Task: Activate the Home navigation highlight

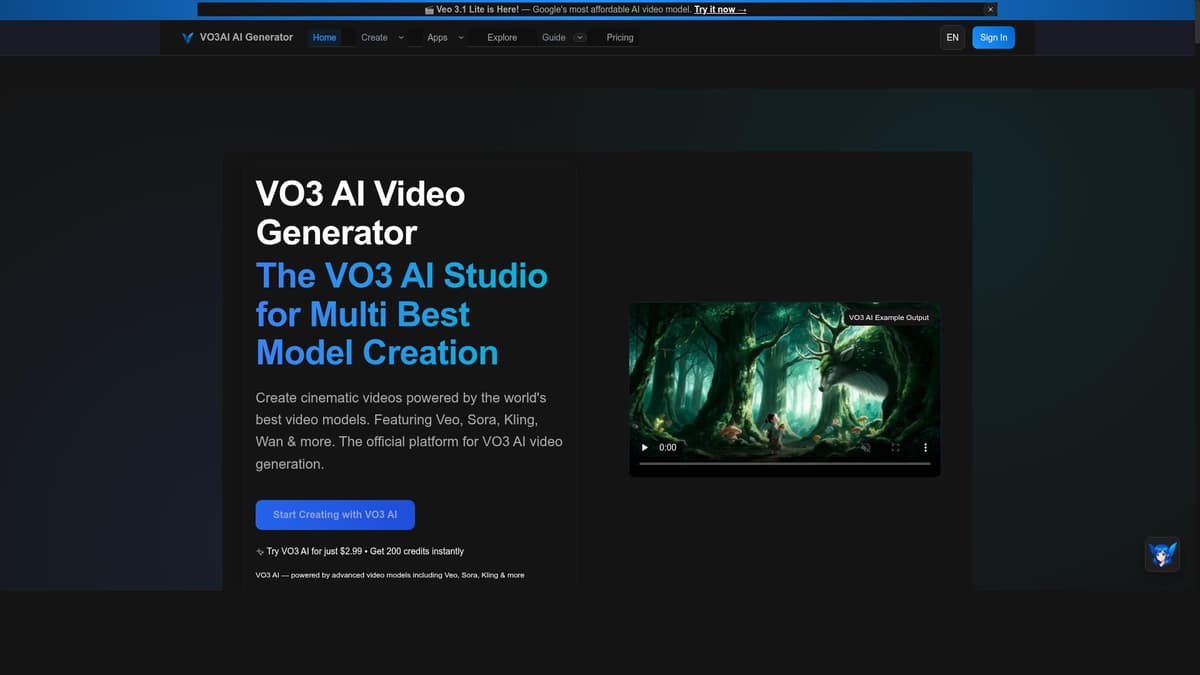Action: pos(324,37)
